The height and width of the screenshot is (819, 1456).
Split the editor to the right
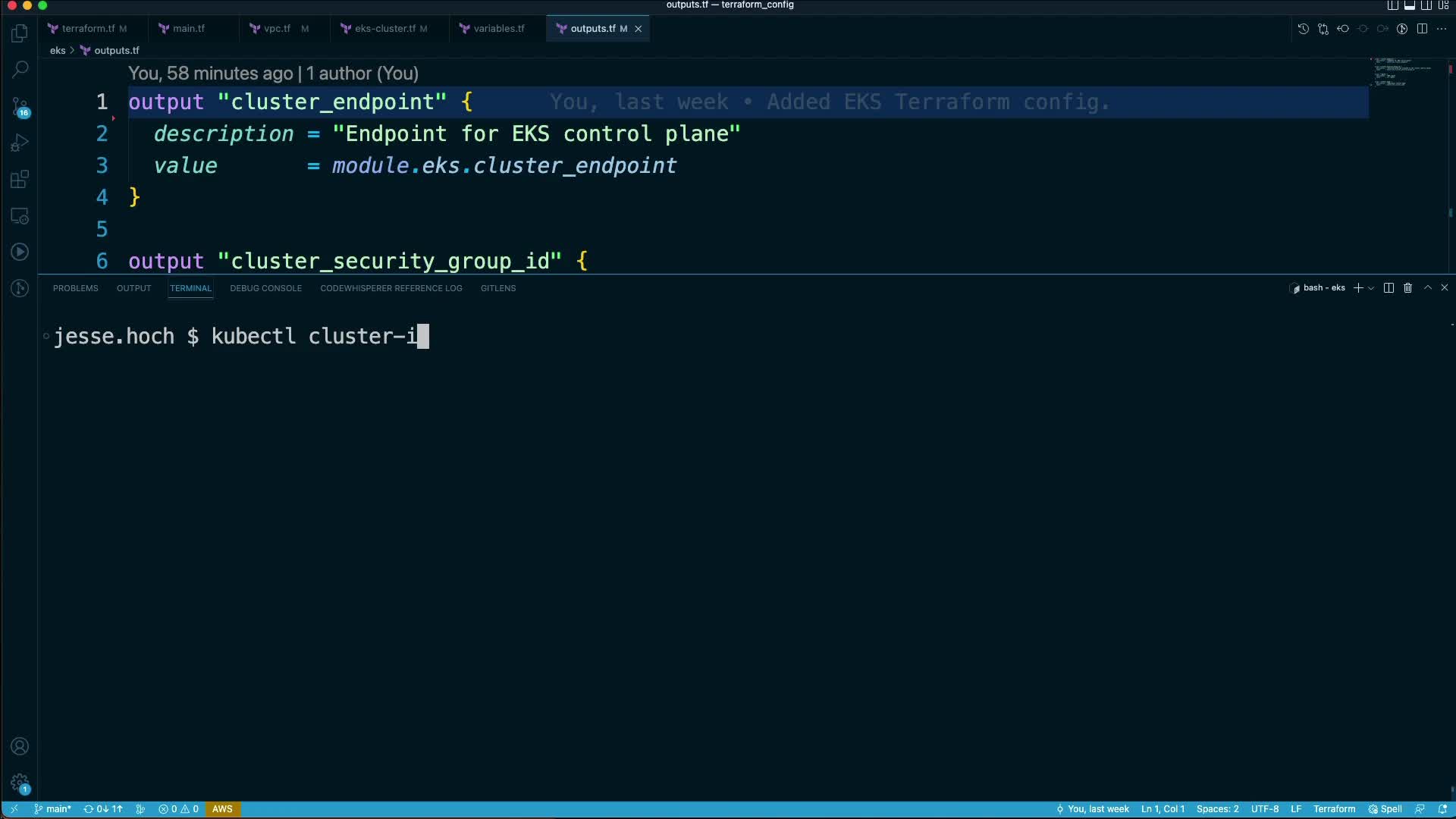click(x=1422, y=29)
